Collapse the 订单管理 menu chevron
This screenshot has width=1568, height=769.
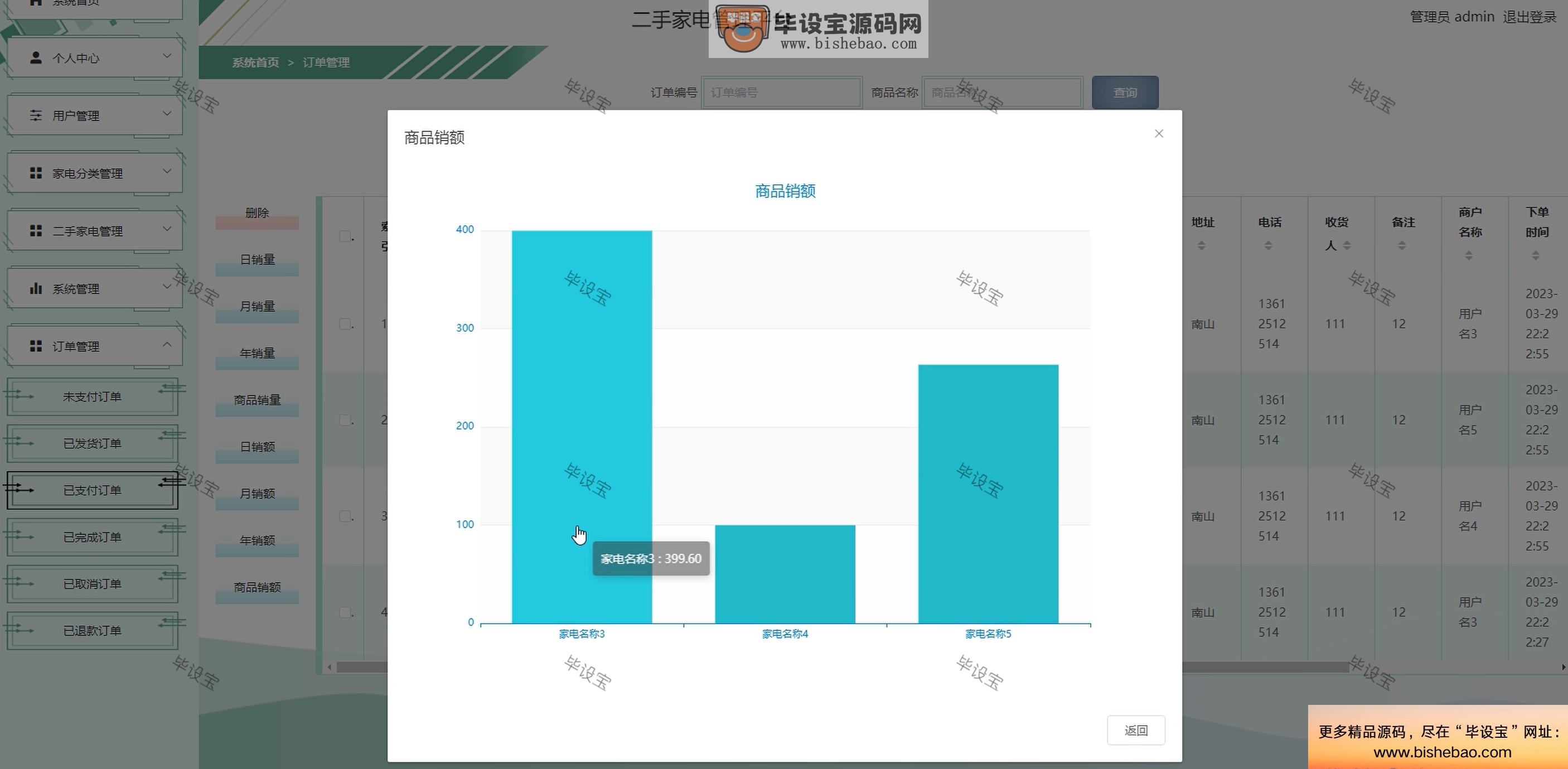(167, 344)
